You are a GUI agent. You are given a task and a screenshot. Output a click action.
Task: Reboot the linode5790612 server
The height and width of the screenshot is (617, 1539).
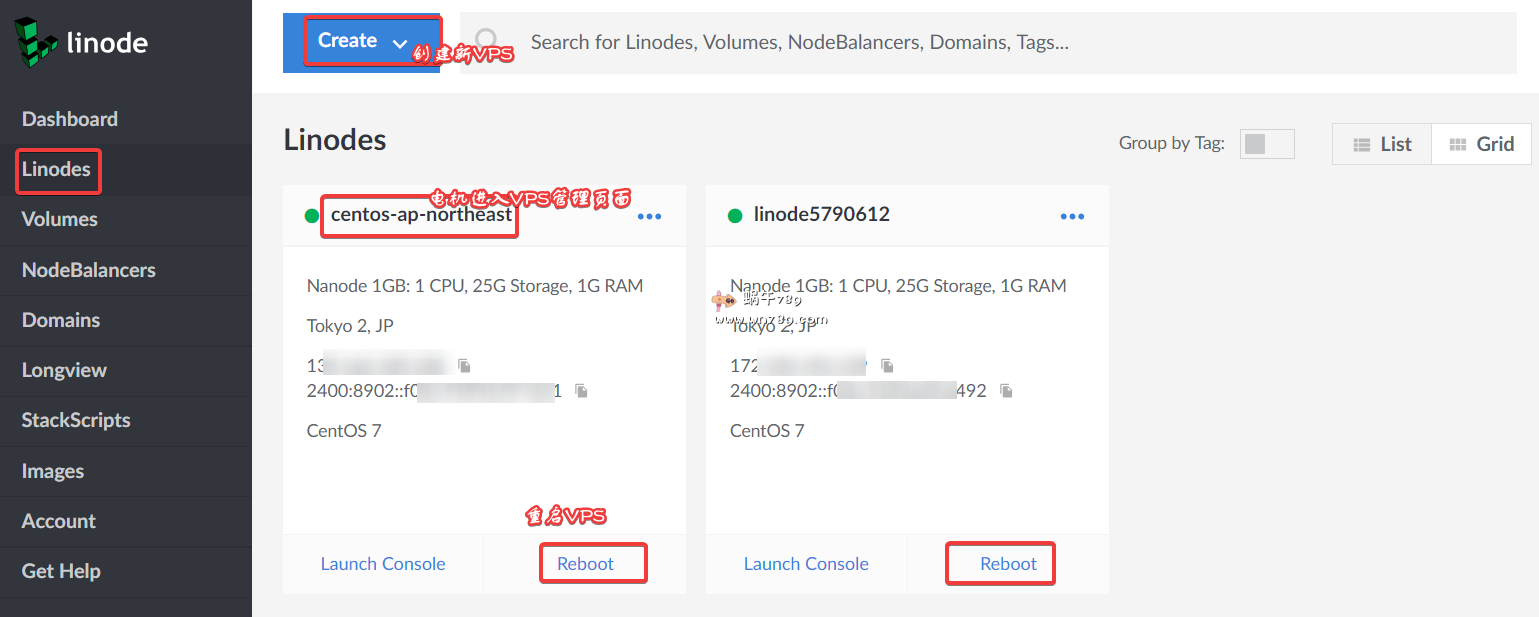click(x=1008, y=564)
